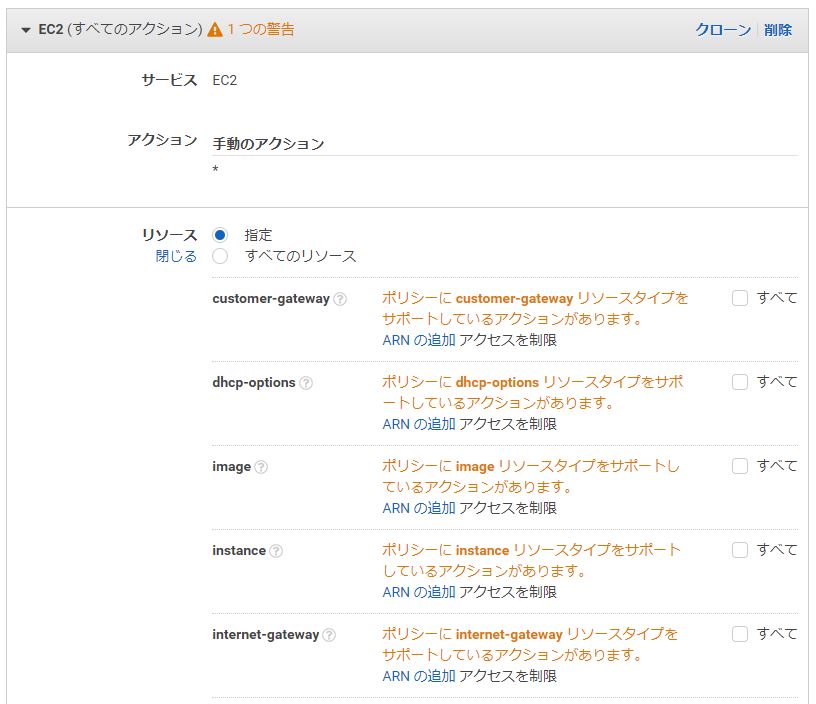Screen dimensions: 816x704
Task: Click the 削除 link
Action: [x=778, y=30]
